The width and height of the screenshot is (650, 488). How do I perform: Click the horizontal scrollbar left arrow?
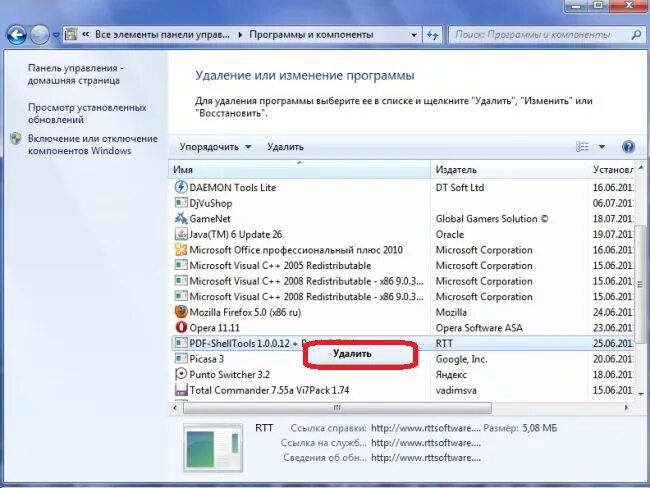coord(175,408)
